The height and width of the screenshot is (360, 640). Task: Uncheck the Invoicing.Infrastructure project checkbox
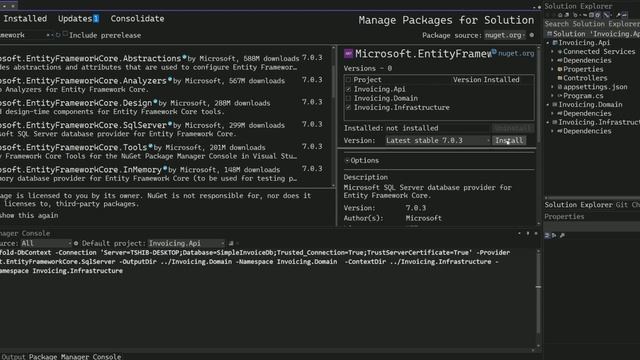(348, 108)
